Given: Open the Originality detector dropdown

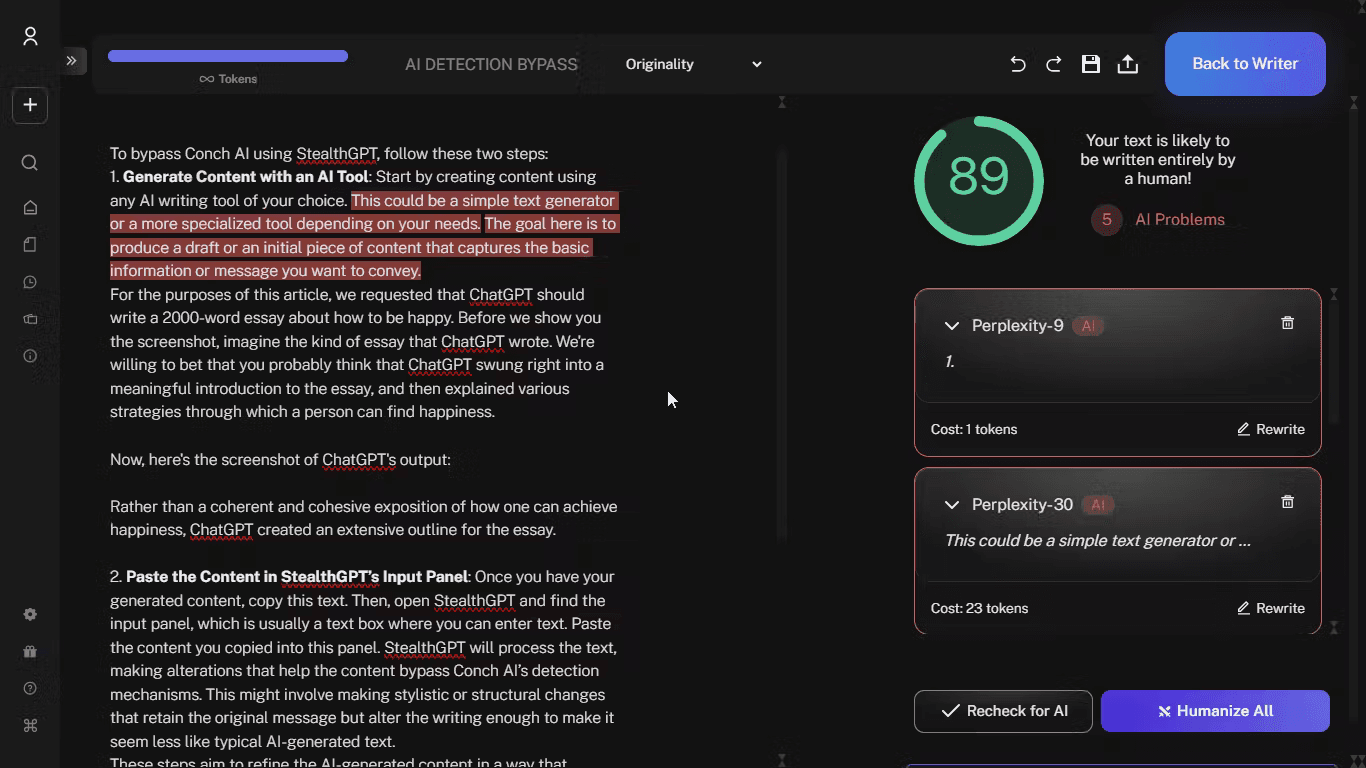Looking at the screenshot, I should click(x=693, y=64).
